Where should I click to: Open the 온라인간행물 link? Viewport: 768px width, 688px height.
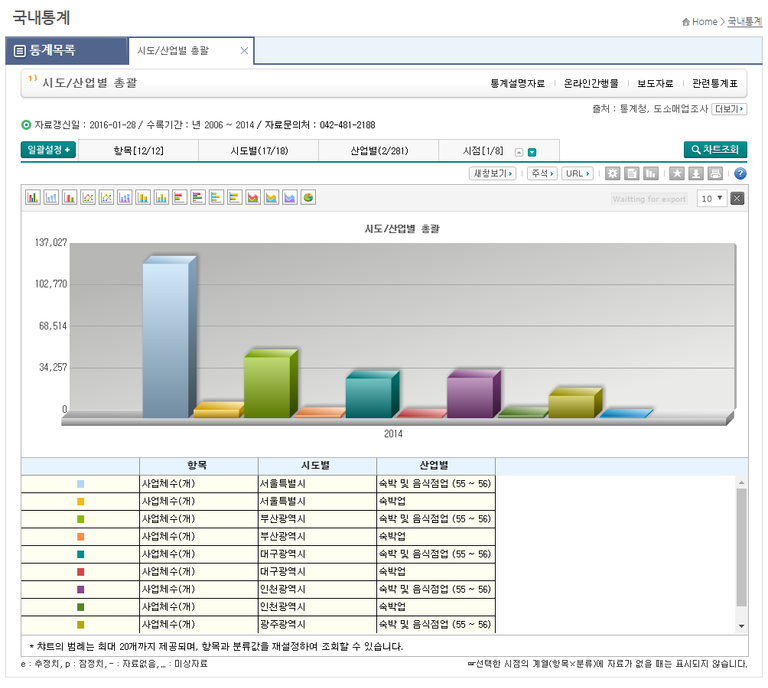point(591,83)
